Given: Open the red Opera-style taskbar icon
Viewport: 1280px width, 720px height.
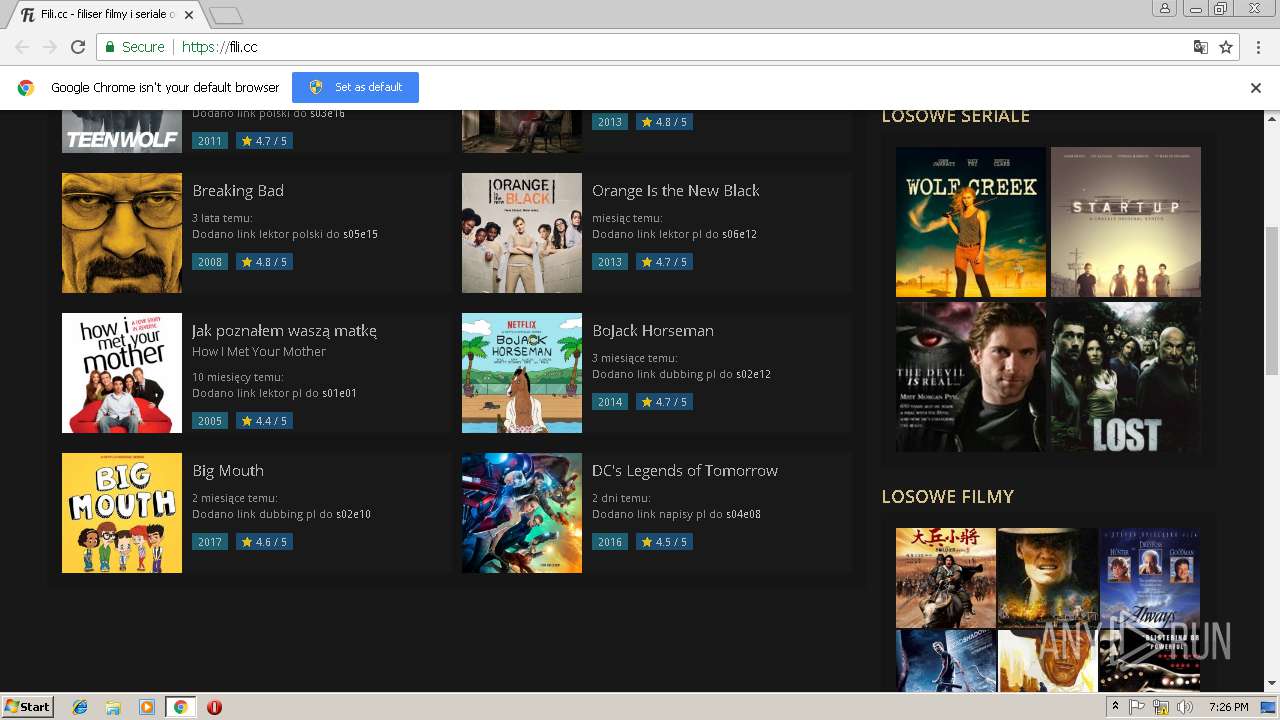Looking at the screenshot, I should [x=214, y=707].
